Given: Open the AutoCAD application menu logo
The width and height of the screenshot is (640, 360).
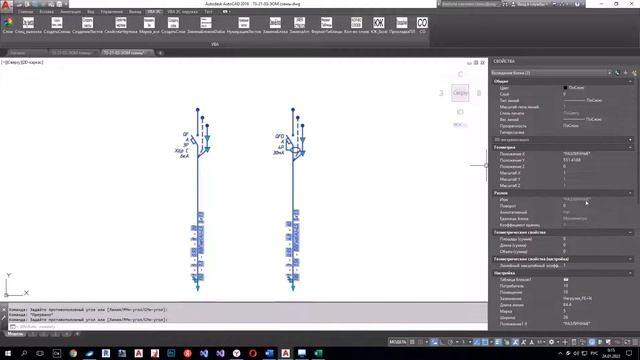Looking at the screenshot, I should point(6,5).
